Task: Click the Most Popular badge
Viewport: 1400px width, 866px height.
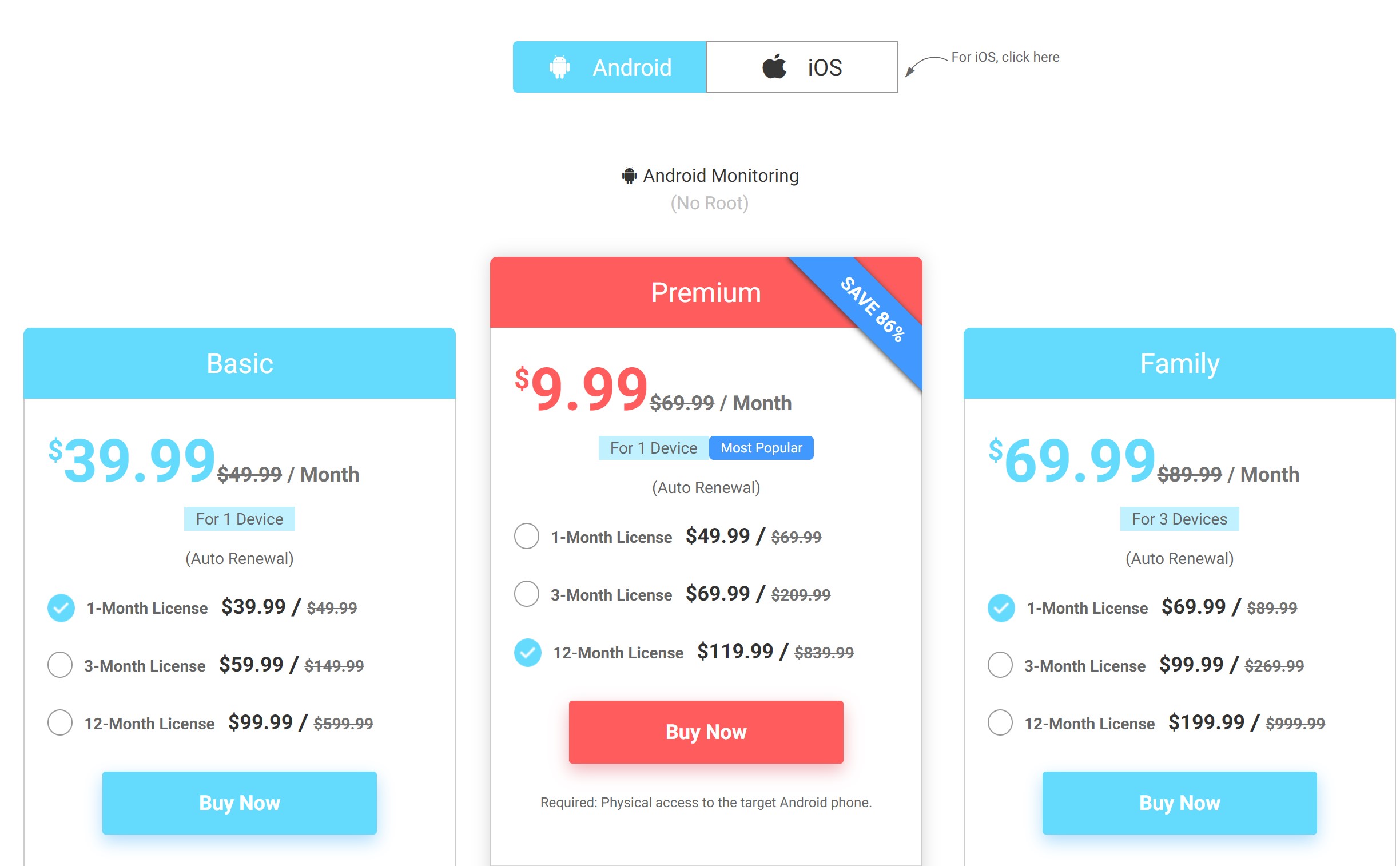Action: (761, 448)
